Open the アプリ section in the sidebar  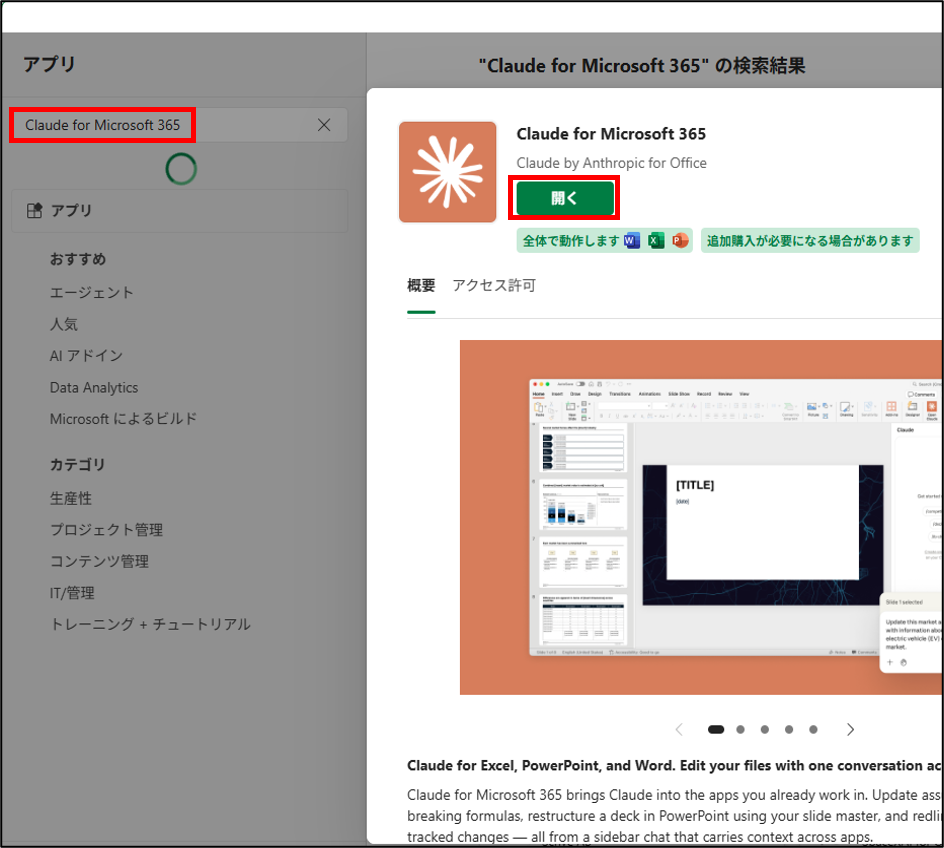tap(179, 211)
